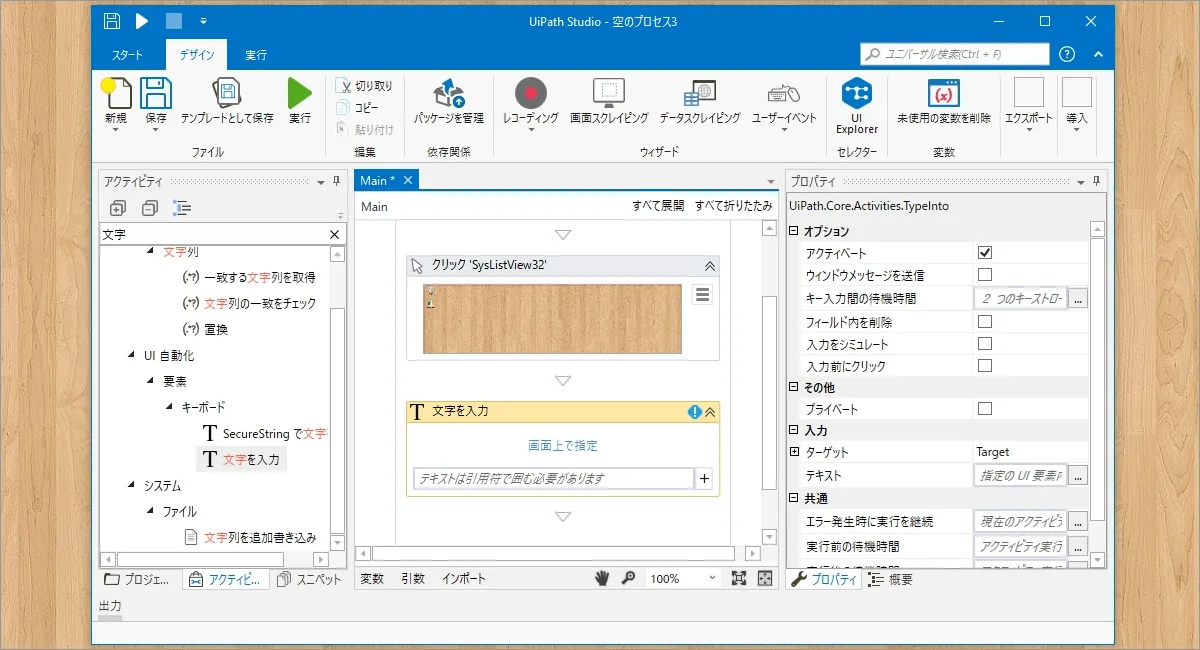Viewport: 1200px width, 650px height.
Task: Click the 保存 save ribbon icon
Action: pyautogui.click(x=156, y=93)
